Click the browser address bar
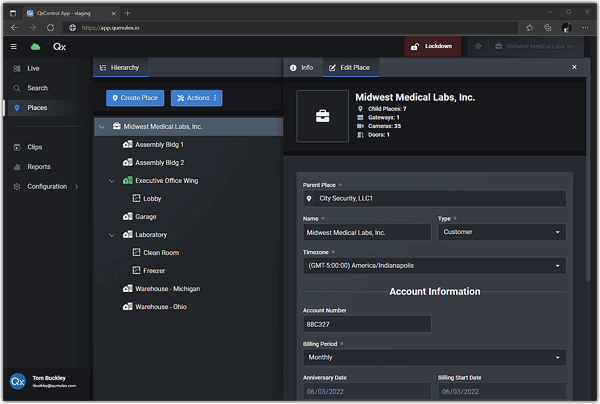The height and width of the screenshot is (404, 600). [291, 28]
